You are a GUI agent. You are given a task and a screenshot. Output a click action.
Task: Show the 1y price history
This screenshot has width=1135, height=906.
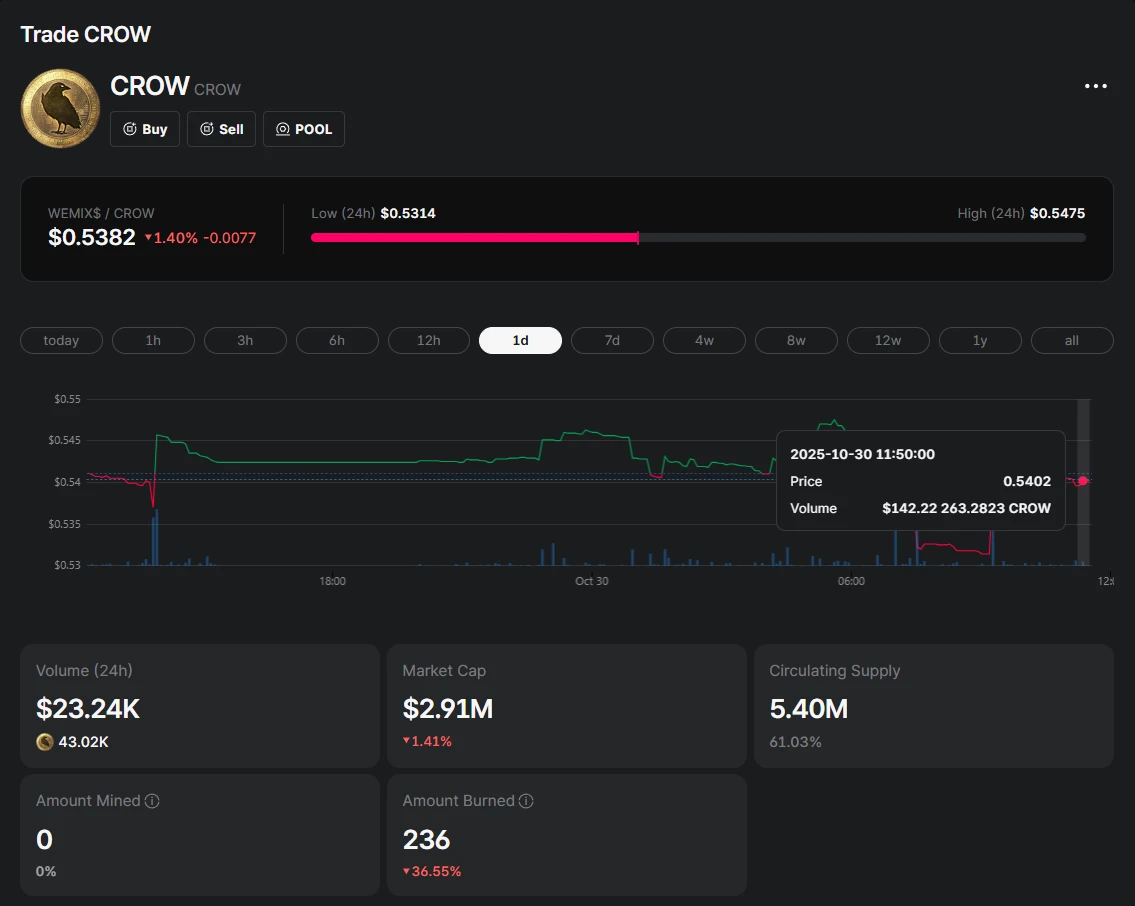980,340
